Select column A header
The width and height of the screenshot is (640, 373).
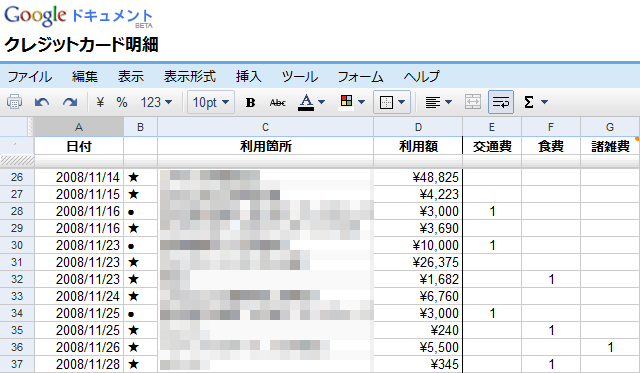(x=79, y=127)
